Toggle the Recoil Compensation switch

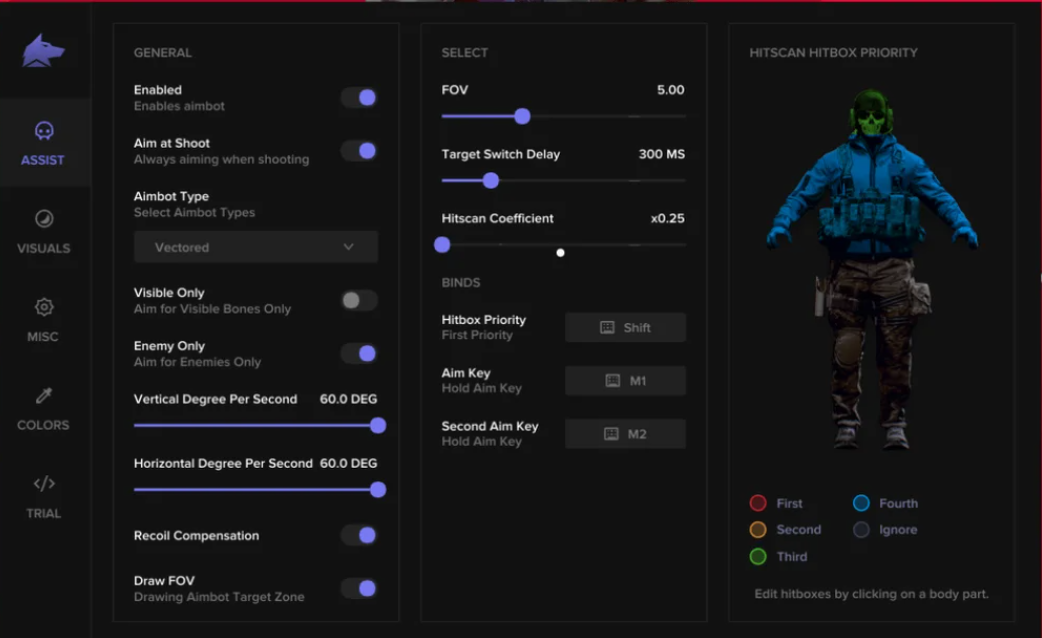(360, 535)
